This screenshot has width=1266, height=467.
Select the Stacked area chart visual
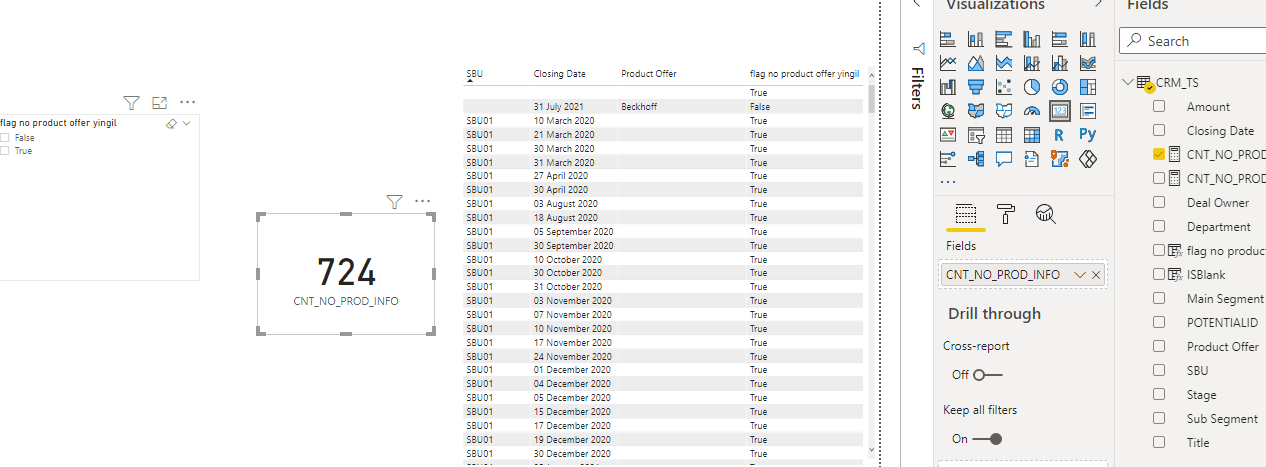[1004, 63]
